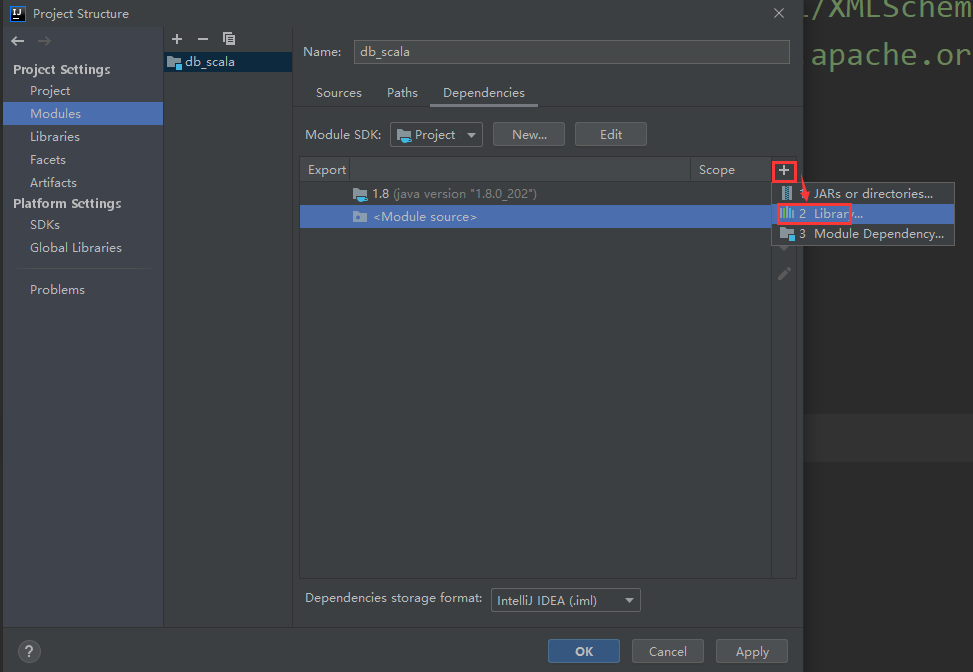The image size is (973, 672).
Task: Open Libraries settings section
Action: coord(55,137)
